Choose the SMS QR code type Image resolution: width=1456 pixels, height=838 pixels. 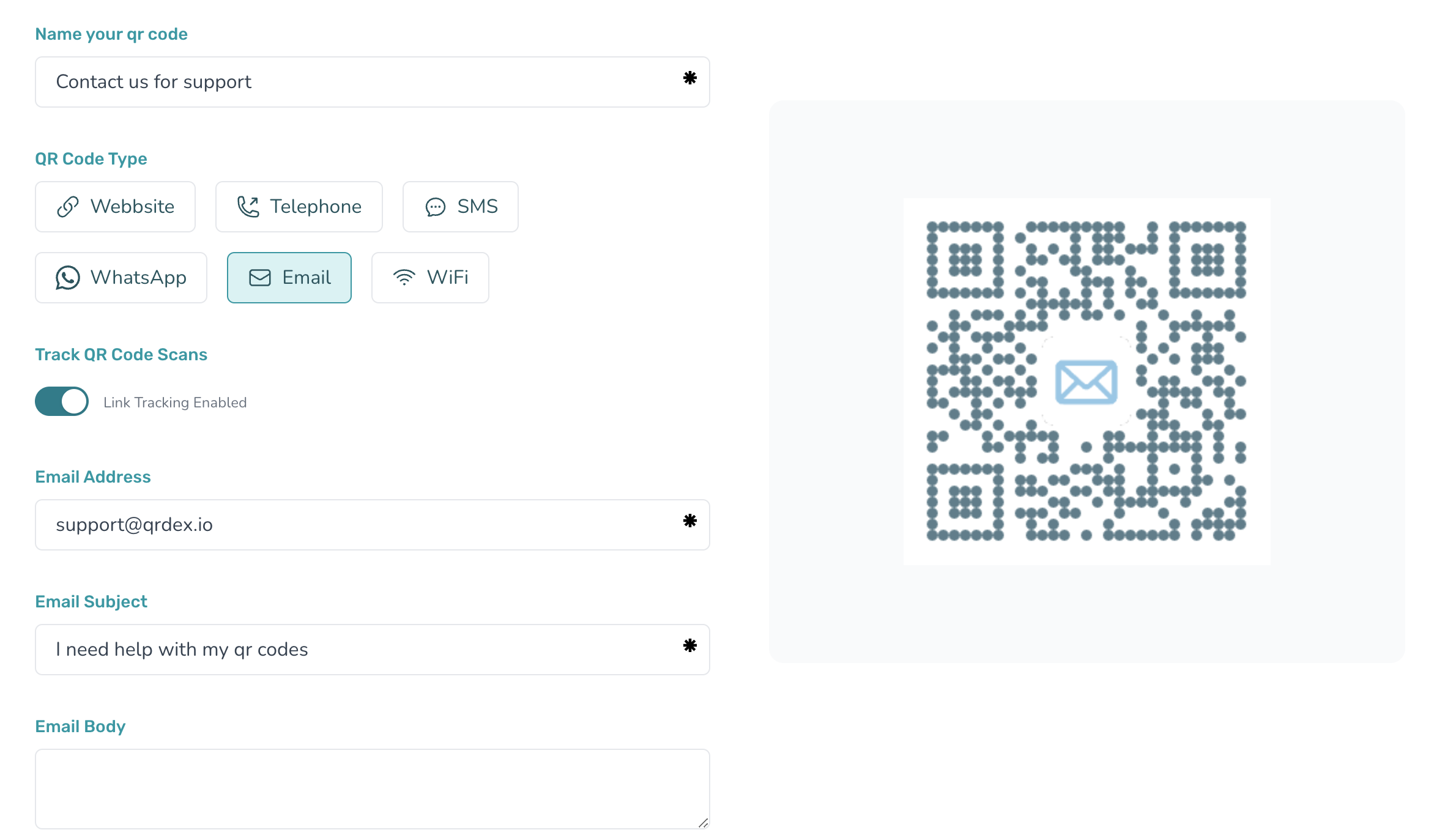461,207
